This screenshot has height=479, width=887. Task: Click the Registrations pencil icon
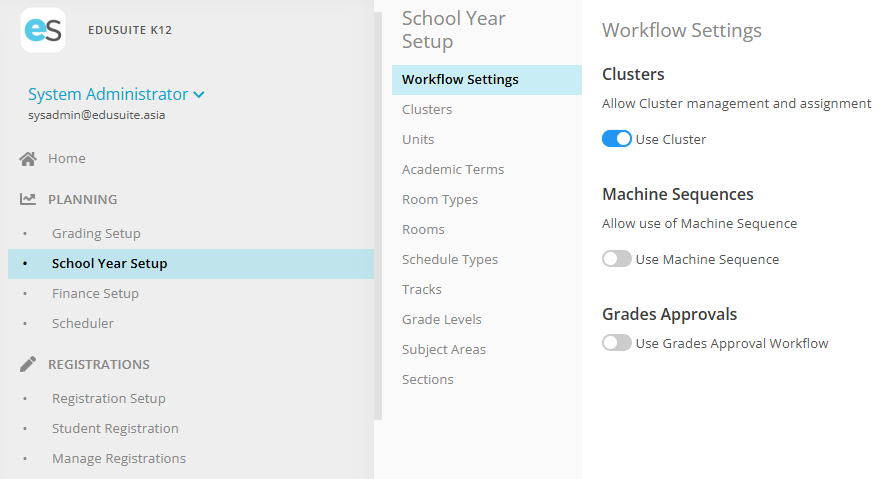point(28,364)
